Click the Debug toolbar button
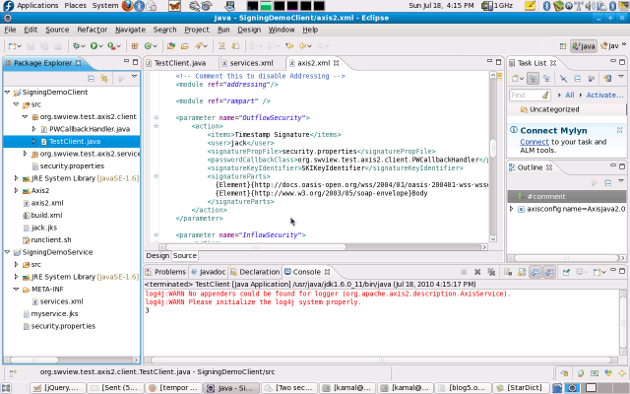 [76, 46]
